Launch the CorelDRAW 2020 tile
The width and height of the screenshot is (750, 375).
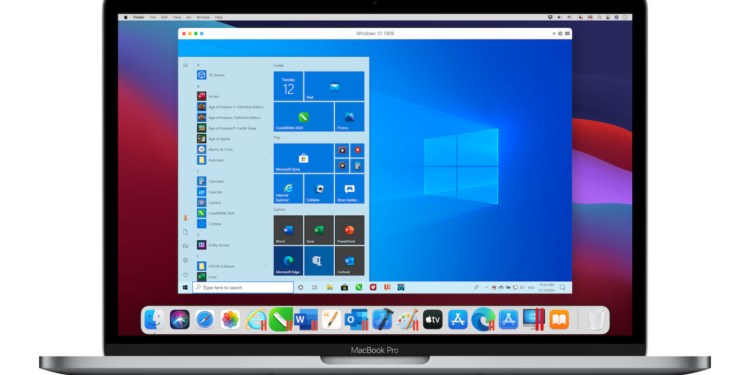tap(303, 117)
